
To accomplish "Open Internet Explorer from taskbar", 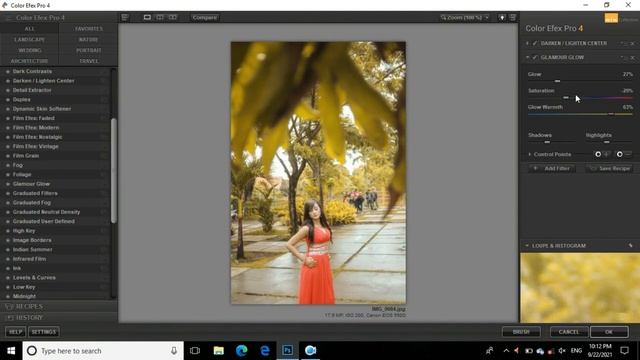I will [264, 351].
